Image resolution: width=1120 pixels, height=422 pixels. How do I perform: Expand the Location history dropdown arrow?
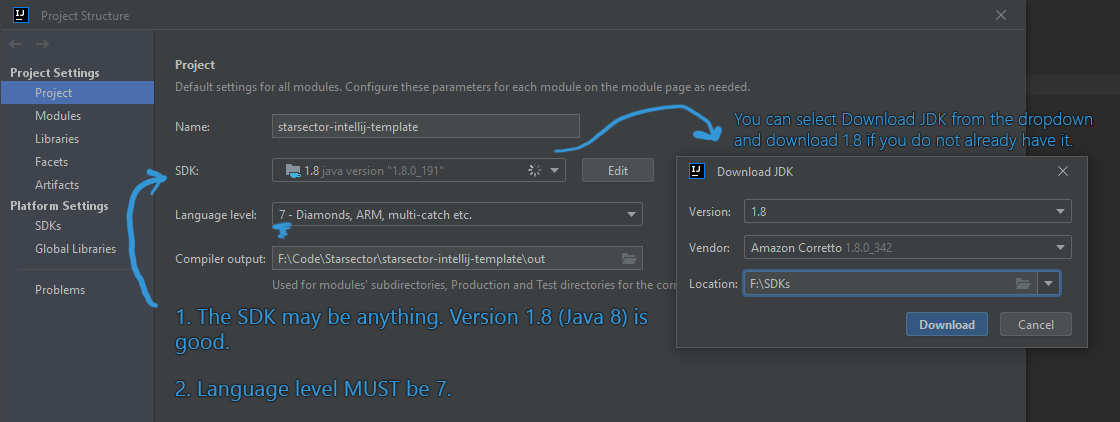click(1049, 284)
